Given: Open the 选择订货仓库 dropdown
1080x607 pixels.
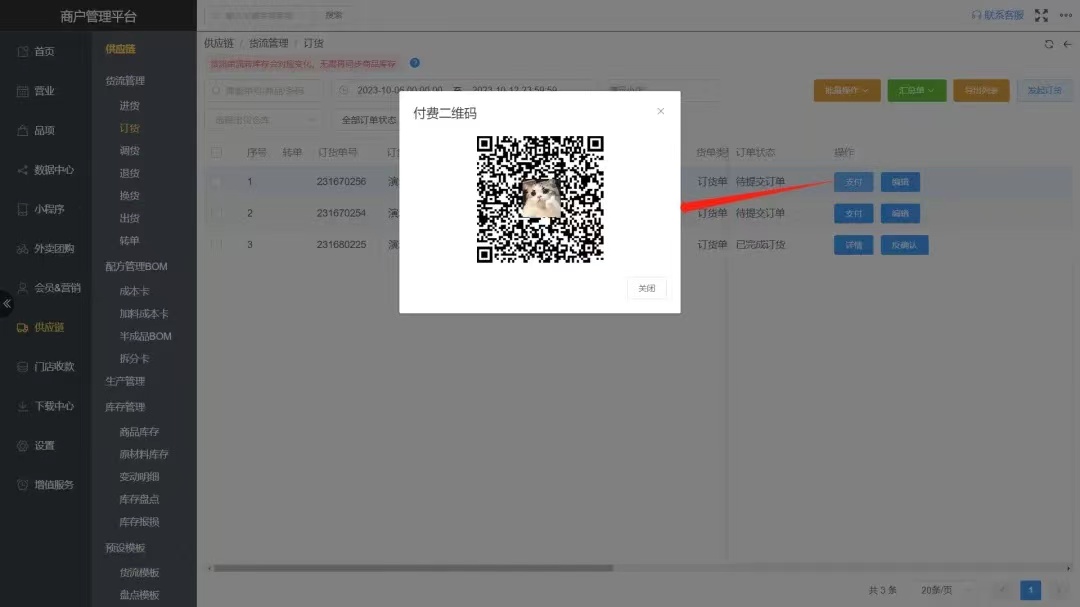Looking at the screenshot, I should (x=264, y=120).
